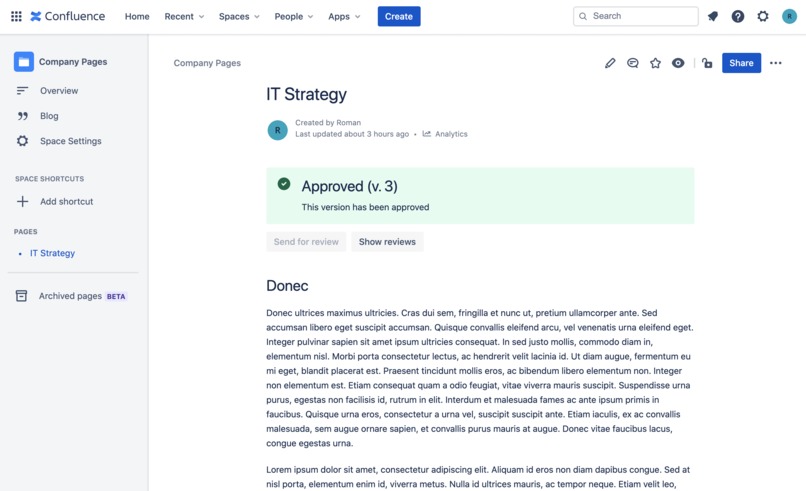
Task: Expand the People dropdown
Action: coord(294,16)
